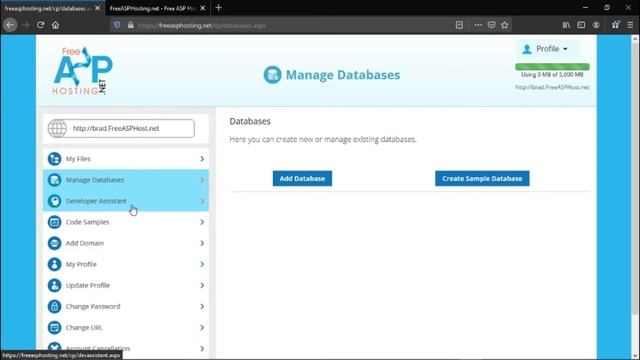
Task: Click the Developer Assistant sidebar icon
Action: point(54,201)
